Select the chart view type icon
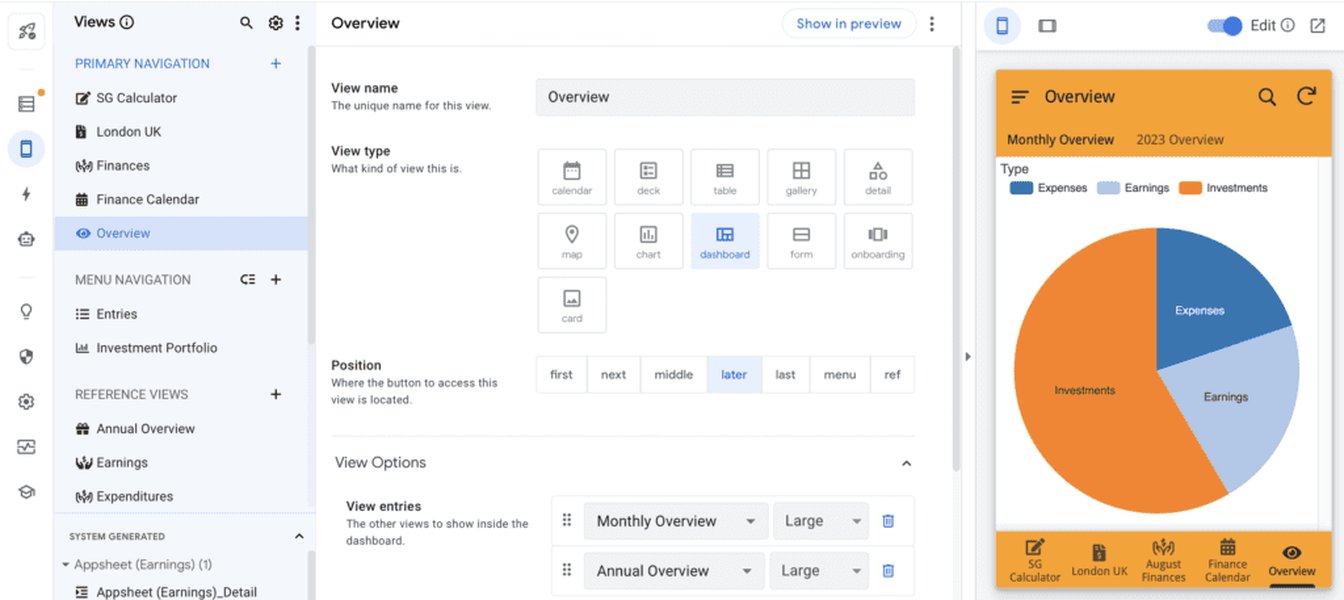 coord(648,240)
